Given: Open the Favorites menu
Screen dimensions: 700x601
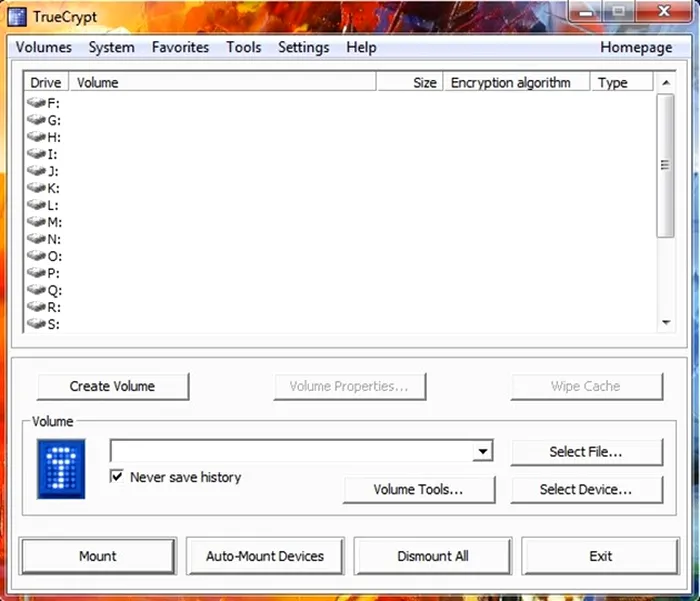Looking at the screenshot, I should 180,47.
